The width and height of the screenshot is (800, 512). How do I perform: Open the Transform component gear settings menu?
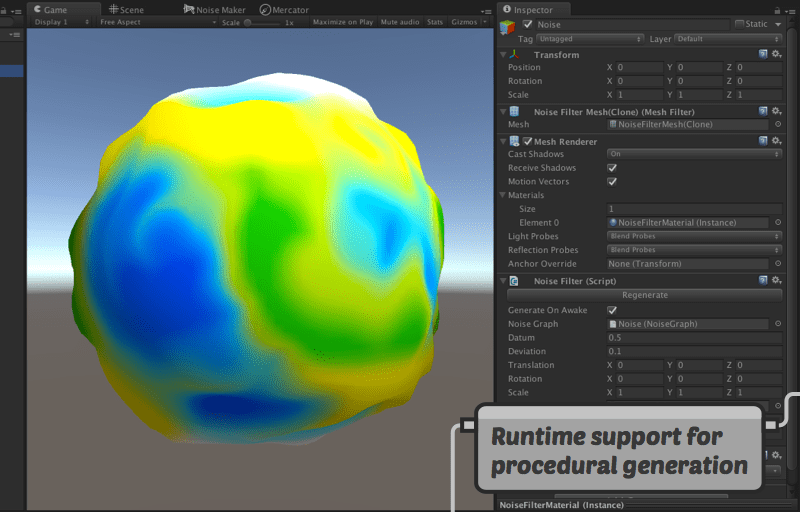[776, 55]
